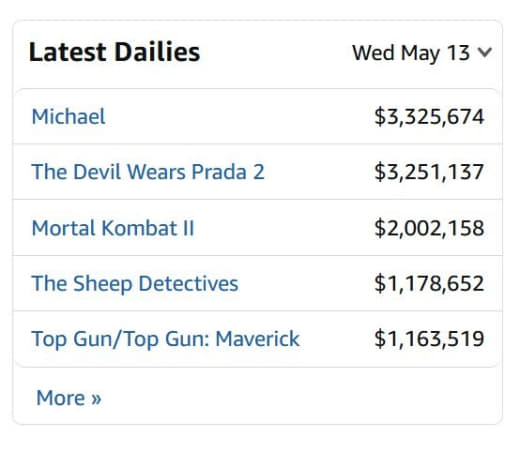520x452 pixels.
Task: Select the $3,325,674 gross figure
Action: pos(429,117)
